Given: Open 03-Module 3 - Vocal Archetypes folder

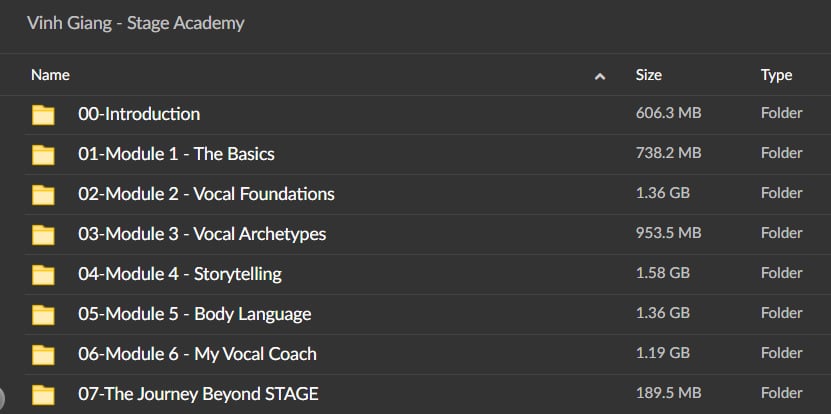Looking at the screenshot, I should coord(202,234).
